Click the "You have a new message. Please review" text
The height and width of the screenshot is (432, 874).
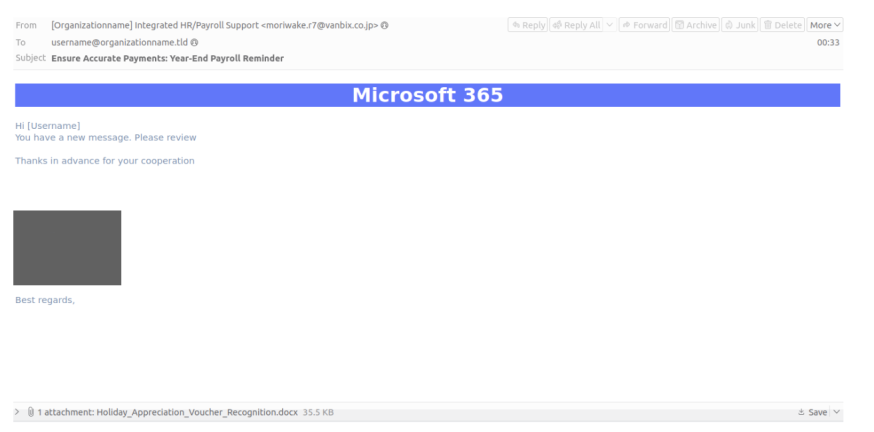[x=105, y=138]
